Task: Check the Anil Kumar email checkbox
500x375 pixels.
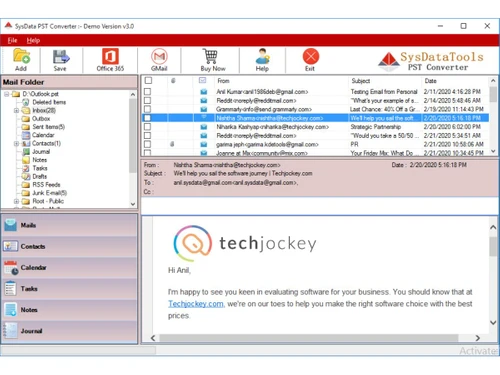Action: click(147, 92)
